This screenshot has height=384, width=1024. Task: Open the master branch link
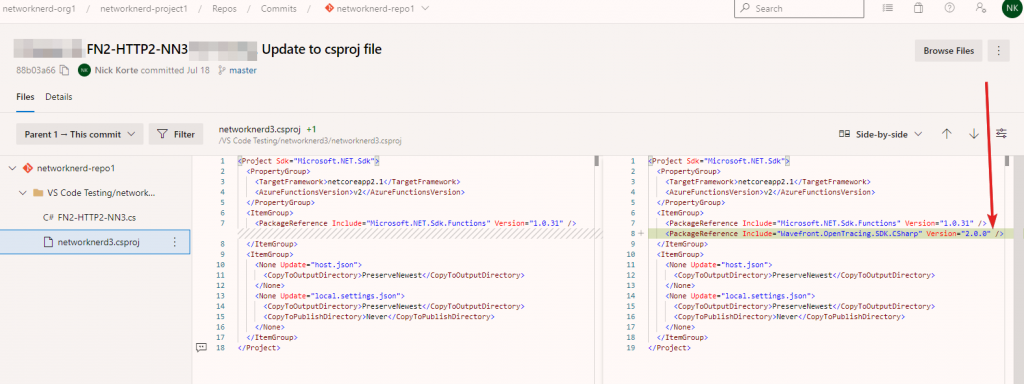243,70
